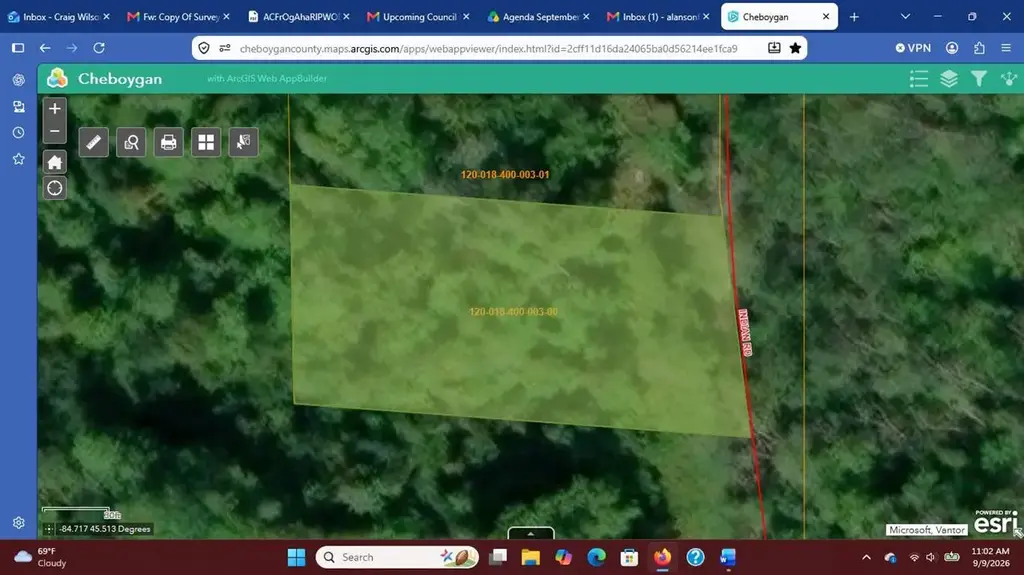Open History in the sidebar
Image resolution: width=1024 pixels, height=575 pixels.
click(18, 133)
